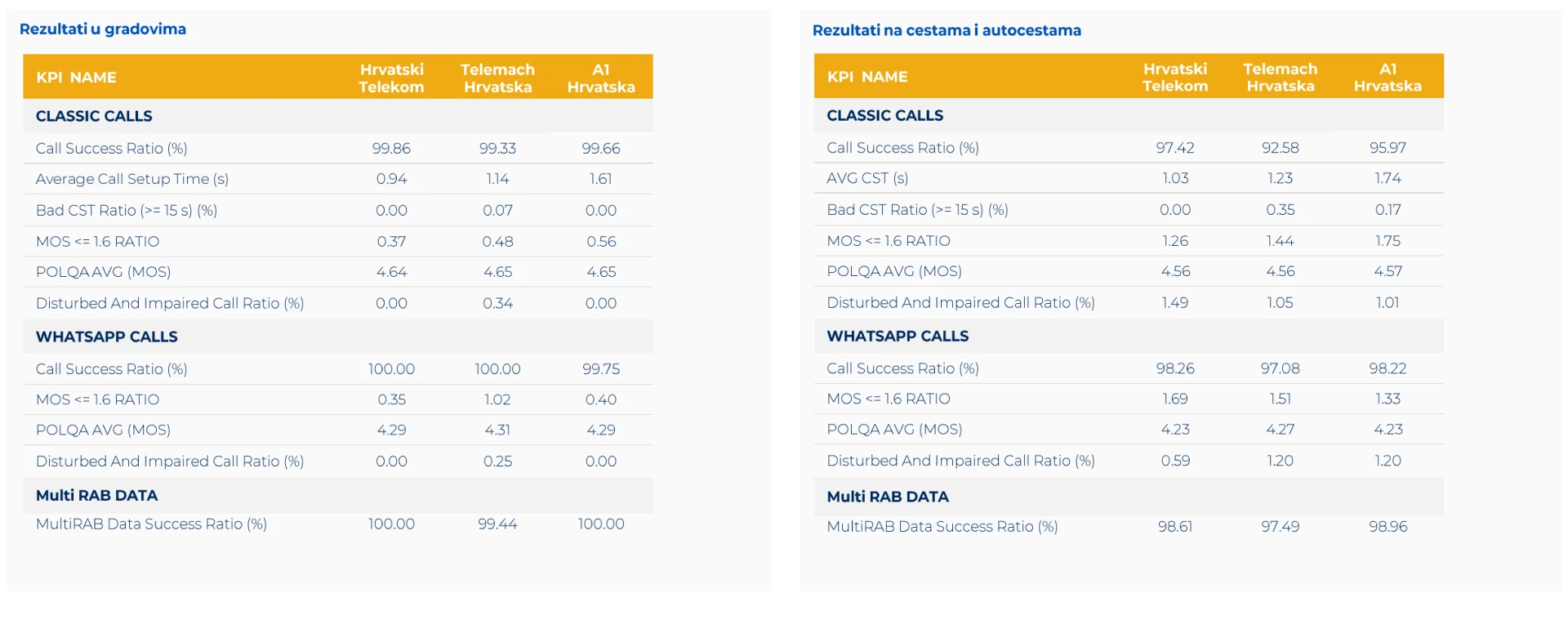Select the 1.44 MOS ratio value
This screenshot has width=1568, height=629.
(x=1281, y=241)
